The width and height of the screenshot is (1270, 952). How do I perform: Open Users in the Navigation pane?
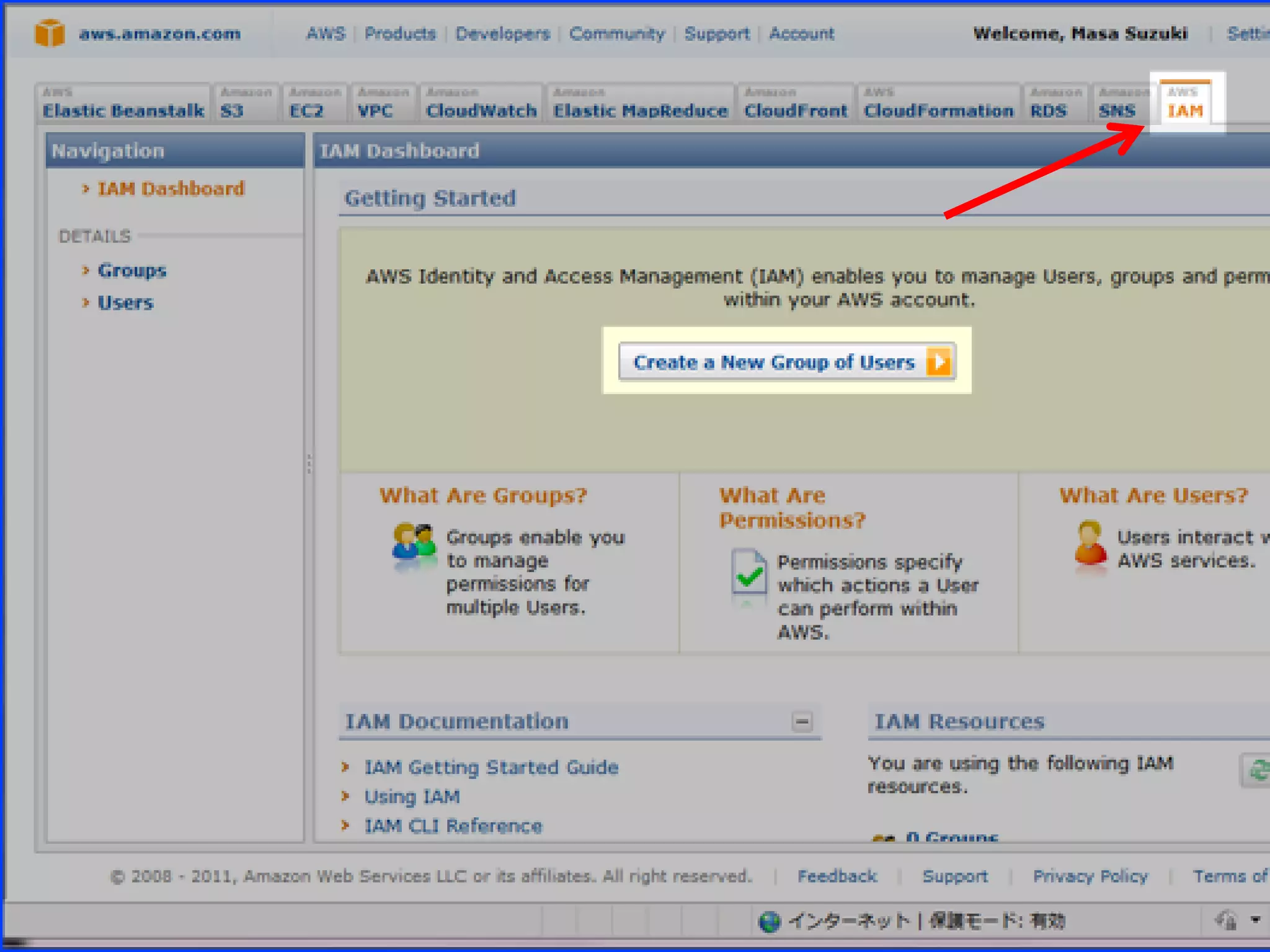coord(125,303)
